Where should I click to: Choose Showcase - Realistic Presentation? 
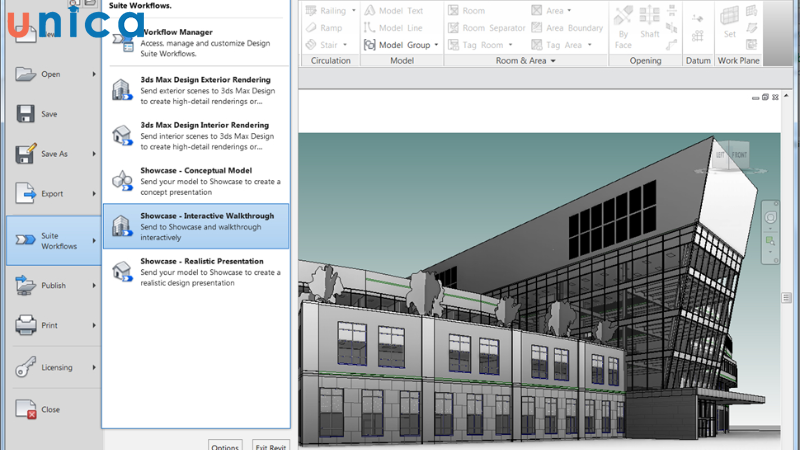click(196, 272)
